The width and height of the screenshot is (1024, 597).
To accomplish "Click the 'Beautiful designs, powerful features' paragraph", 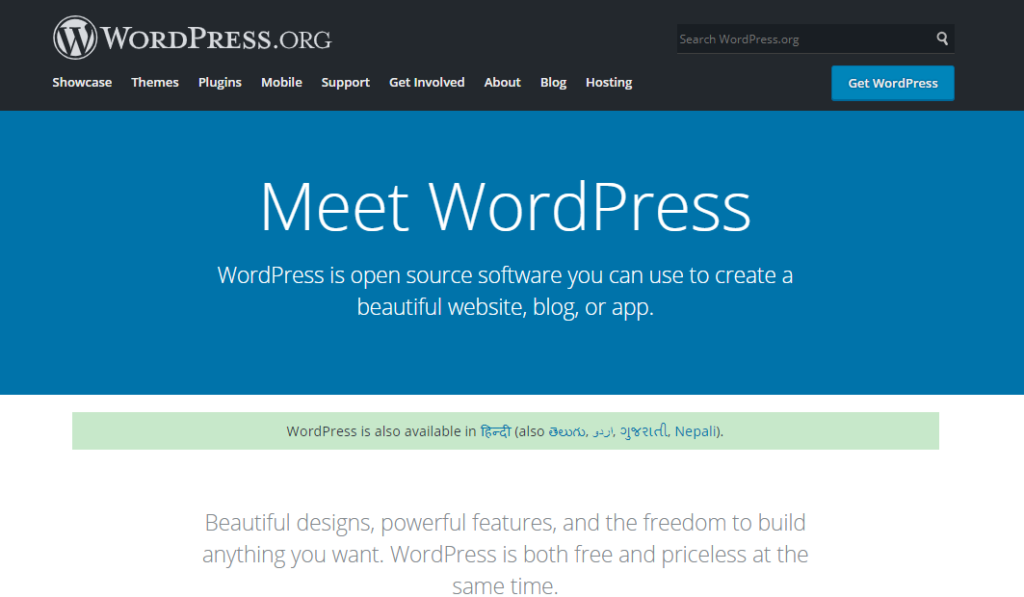I will tap(505, 554).
